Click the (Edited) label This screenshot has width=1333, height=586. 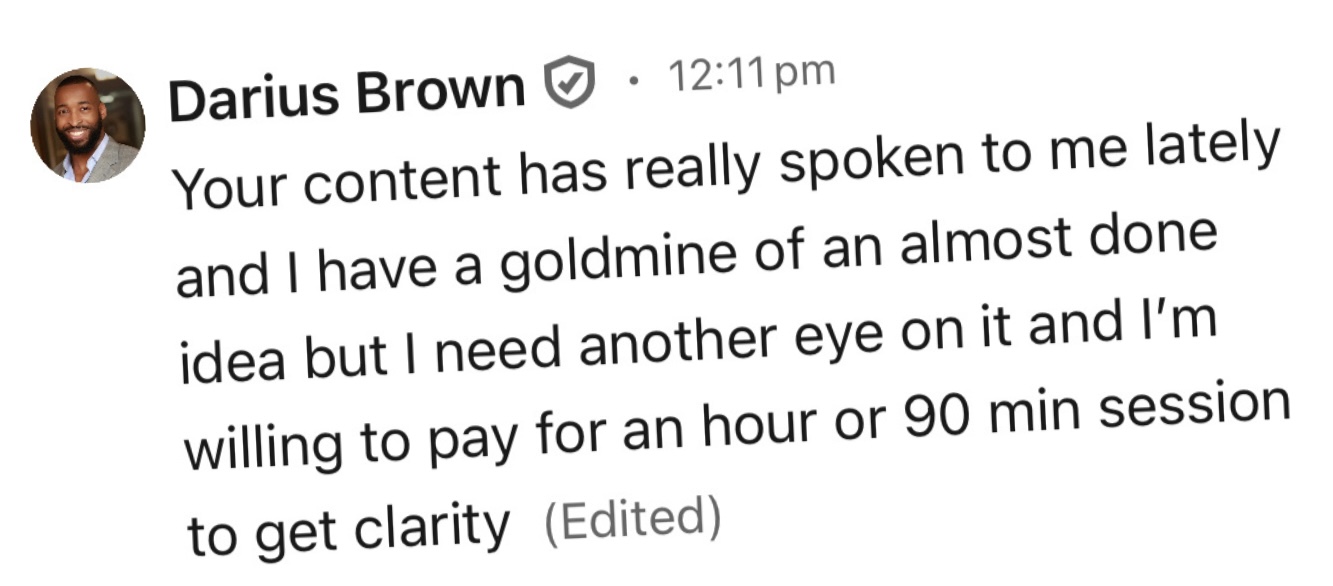(632, 519)
